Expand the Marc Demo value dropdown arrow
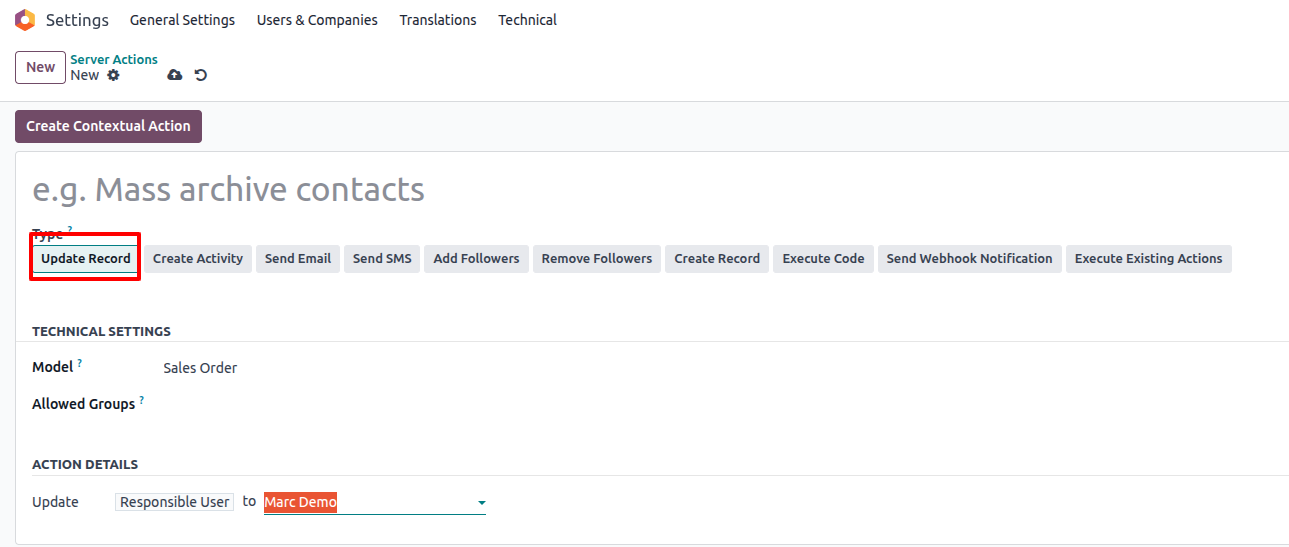This screenshot has height=547, width=1289. tap(481, 503)
